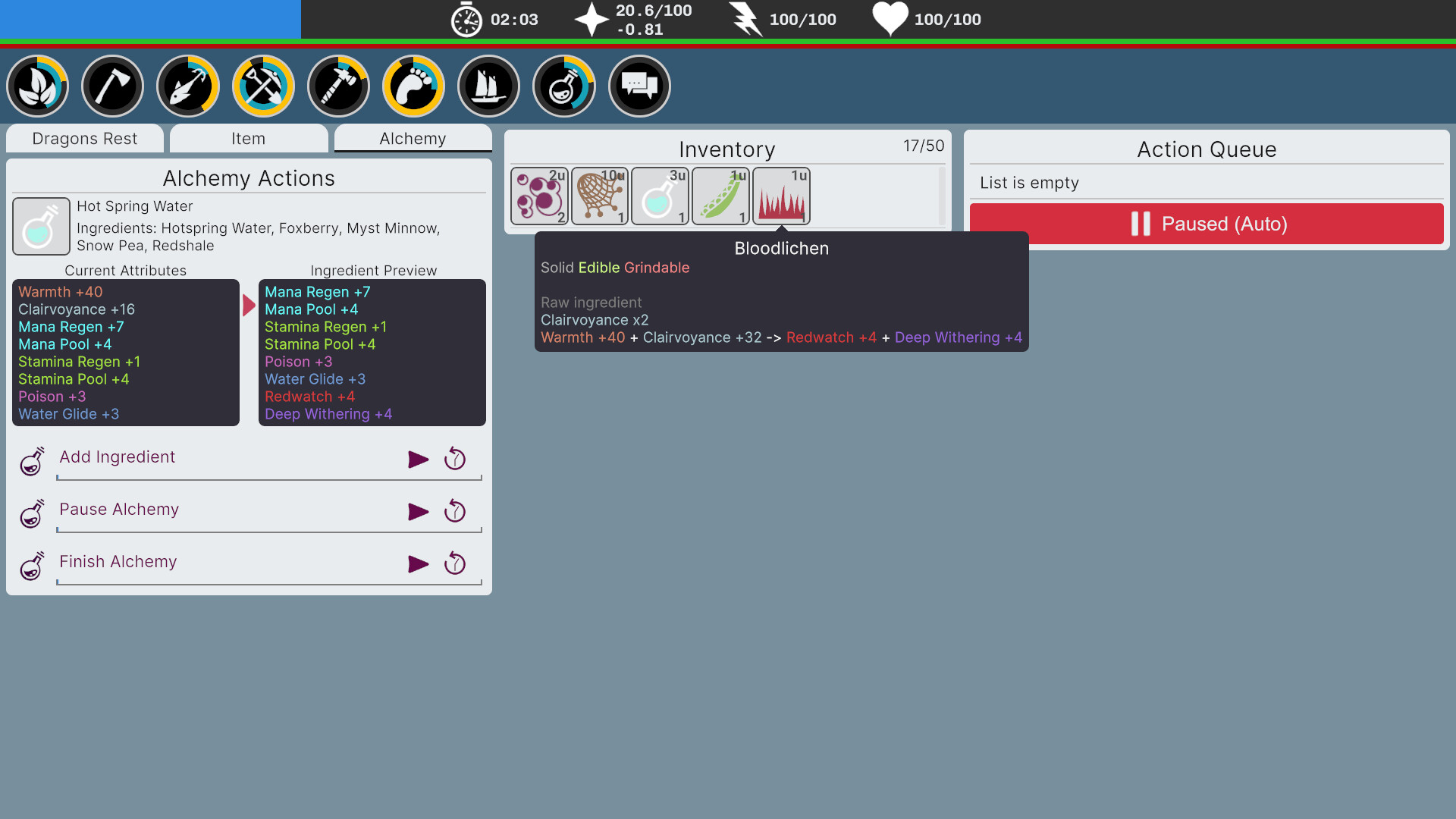Switch to the Dragons Rest tab
1456x819 pixels.
(x=84, y=138)
